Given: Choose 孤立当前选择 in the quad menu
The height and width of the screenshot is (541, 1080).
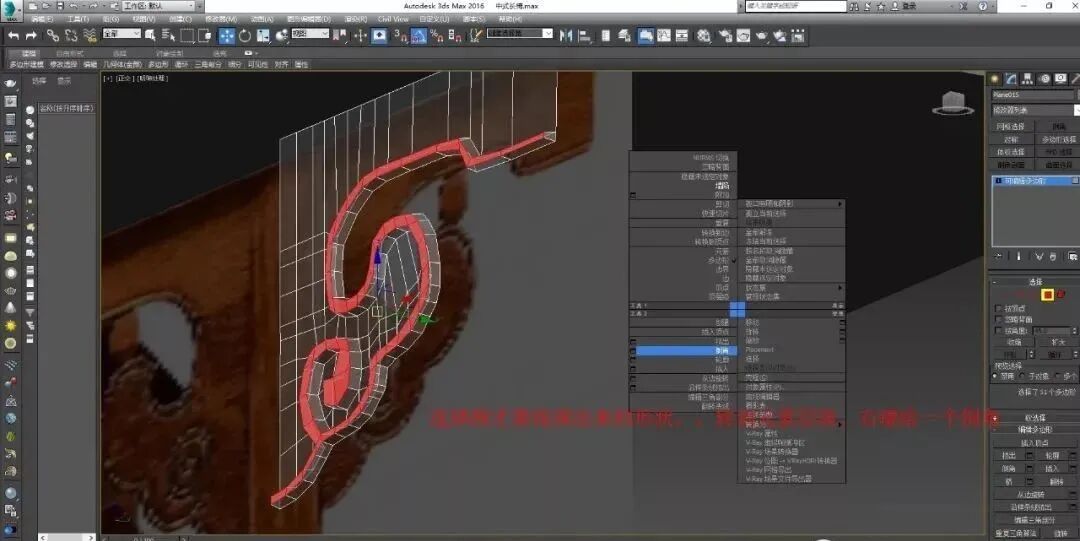Looking at the screenshot, I should tap(791, 214).
